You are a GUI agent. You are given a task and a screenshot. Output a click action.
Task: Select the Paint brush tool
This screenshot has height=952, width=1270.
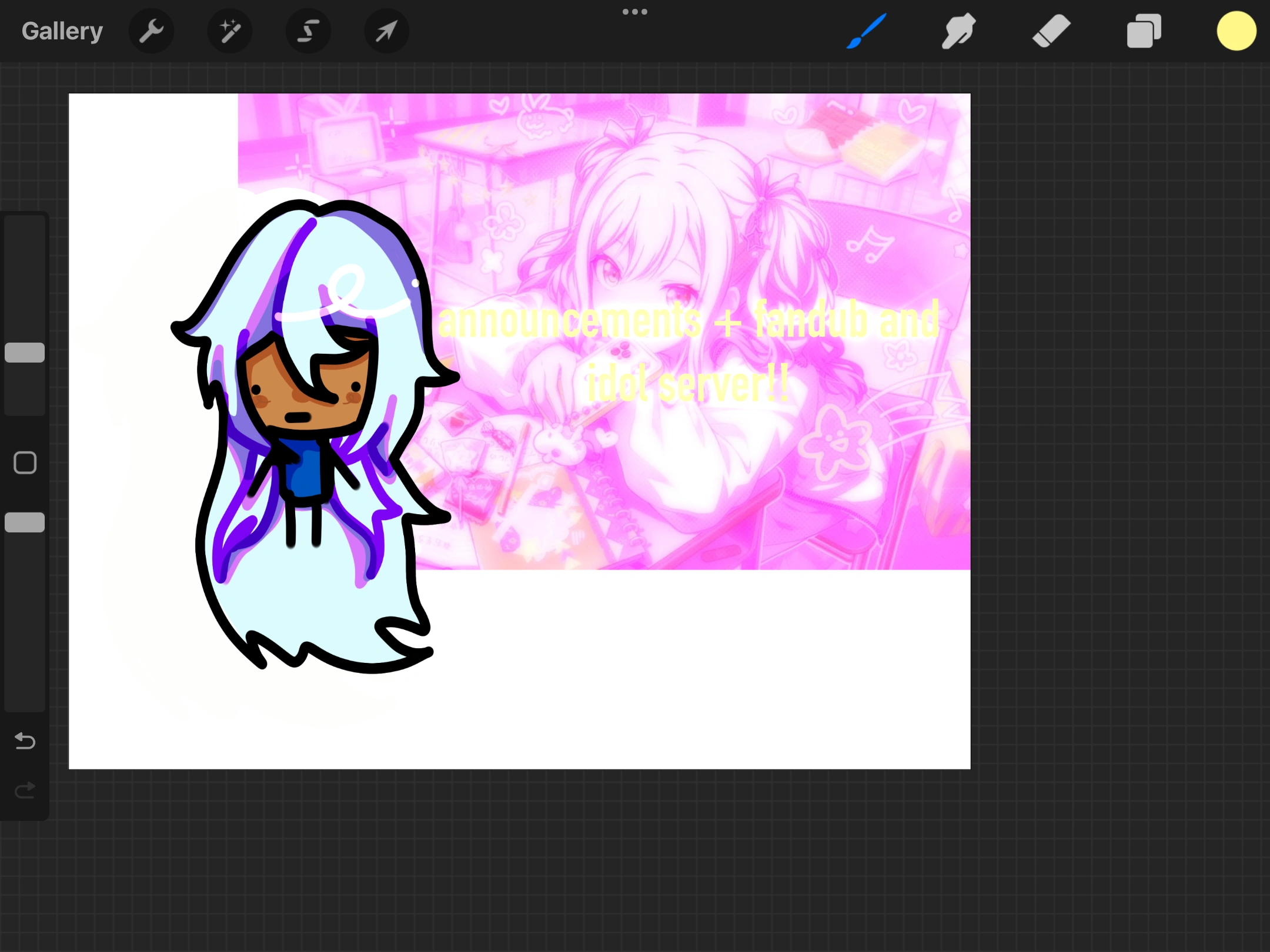click(x=864, y=31)
